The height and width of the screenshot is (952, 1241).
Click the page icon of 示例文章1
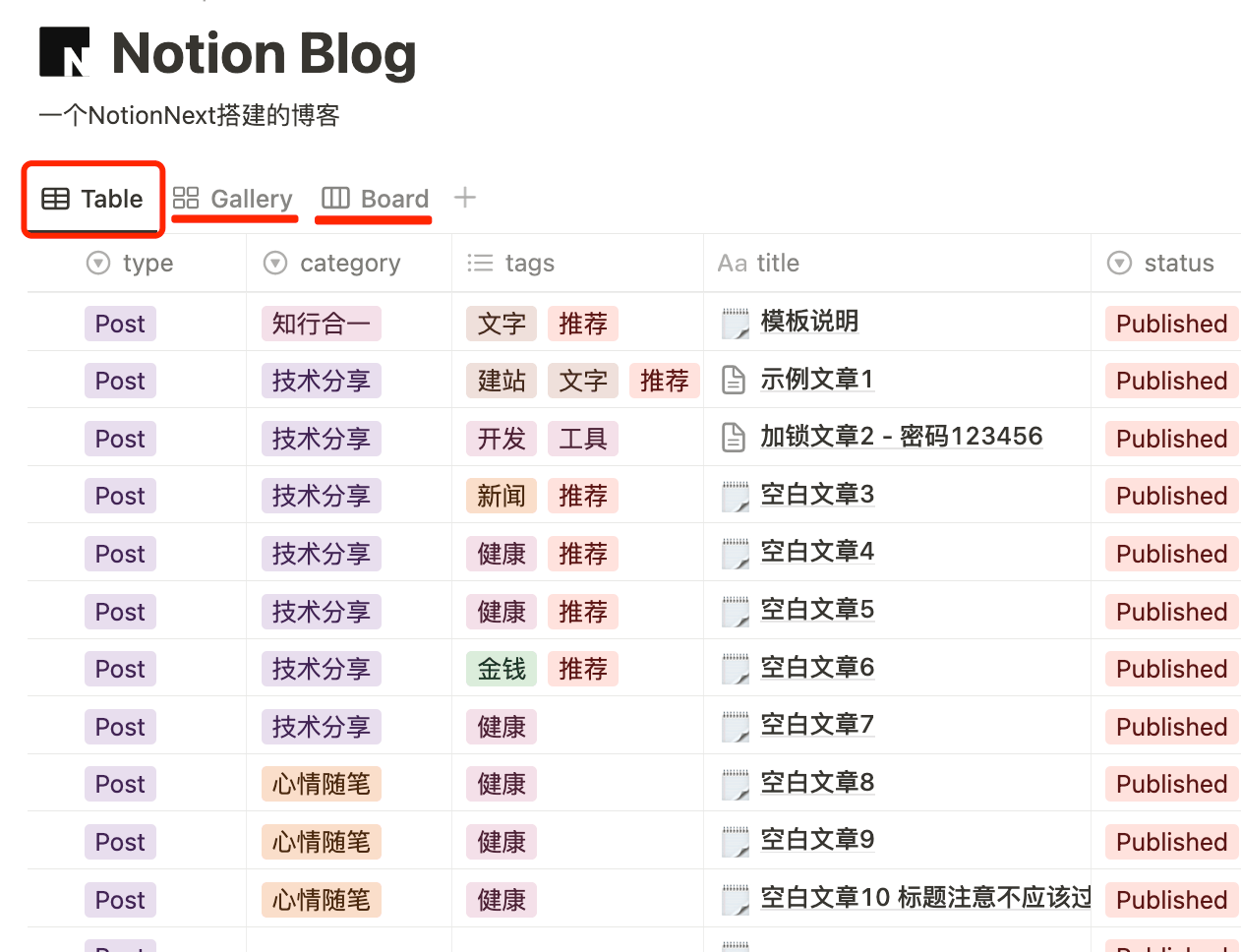pyautogui.click(x=734, y=380)
